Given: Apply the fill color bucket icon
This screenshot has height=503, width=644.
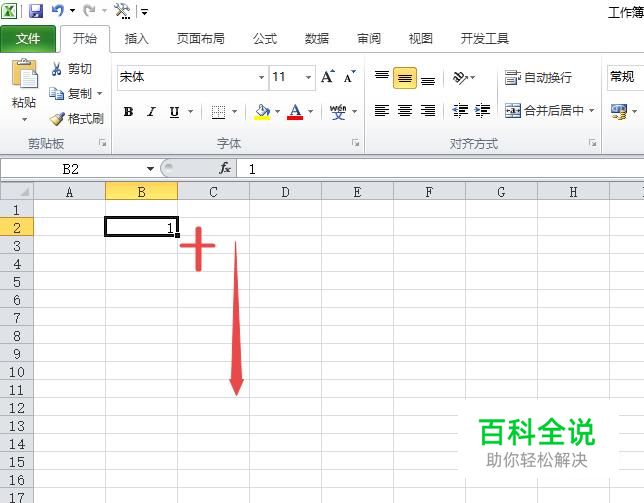Looking at the screenshot, I should click(262, 111).
